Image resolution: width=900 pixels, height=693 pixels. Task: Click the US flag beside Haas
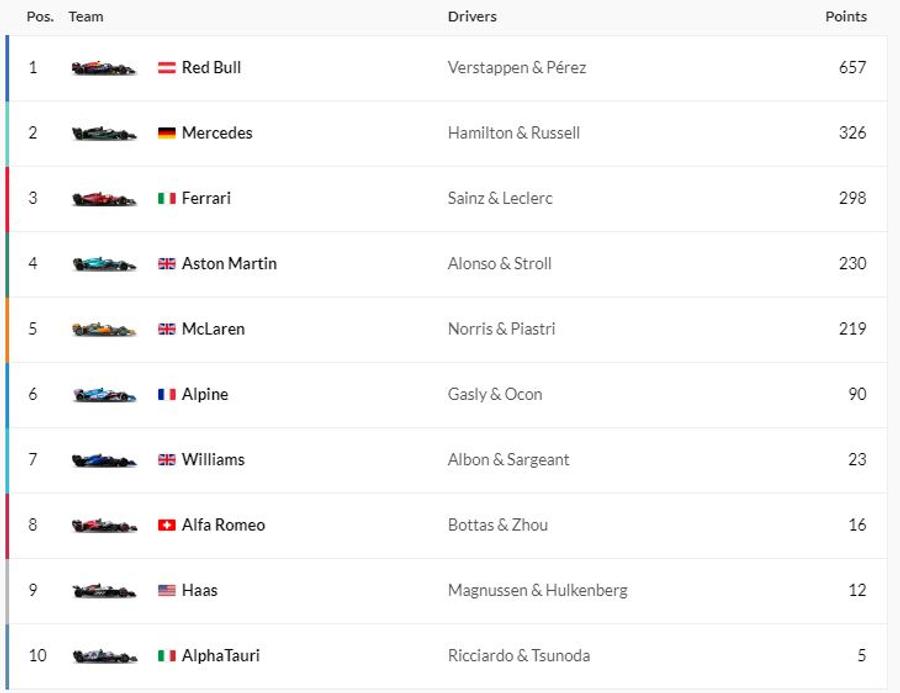(x=166, y=590)
